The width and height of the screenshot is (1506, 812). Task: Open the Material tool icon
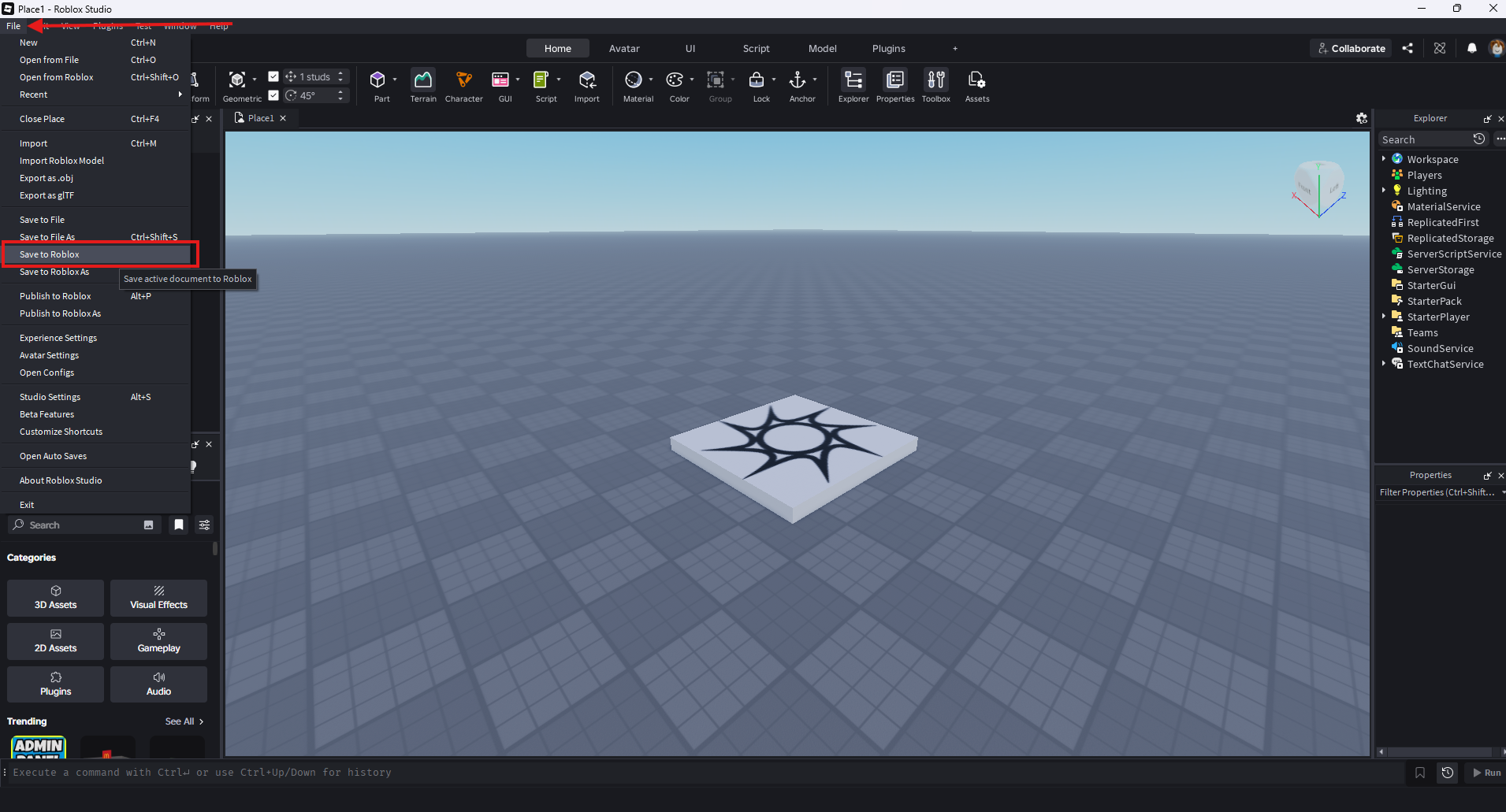(x=634, y=80)
